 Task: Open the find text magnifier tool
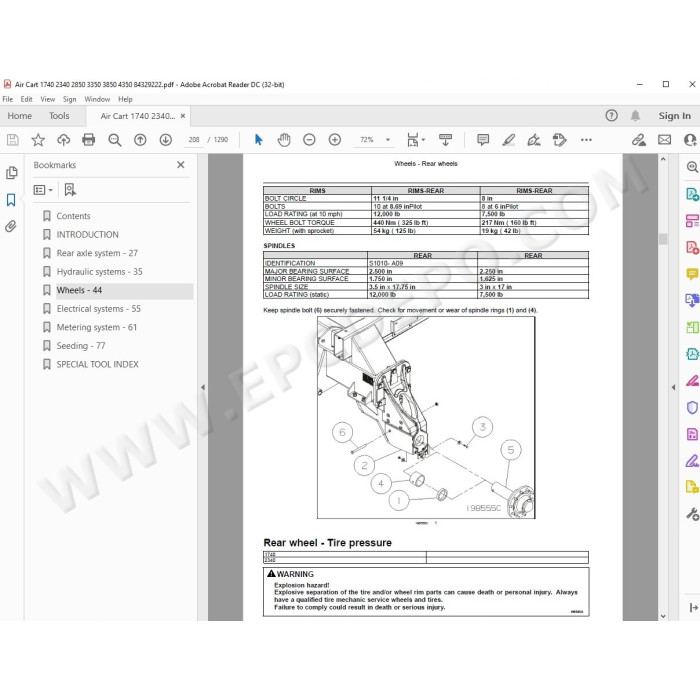(x=115, y=140)
